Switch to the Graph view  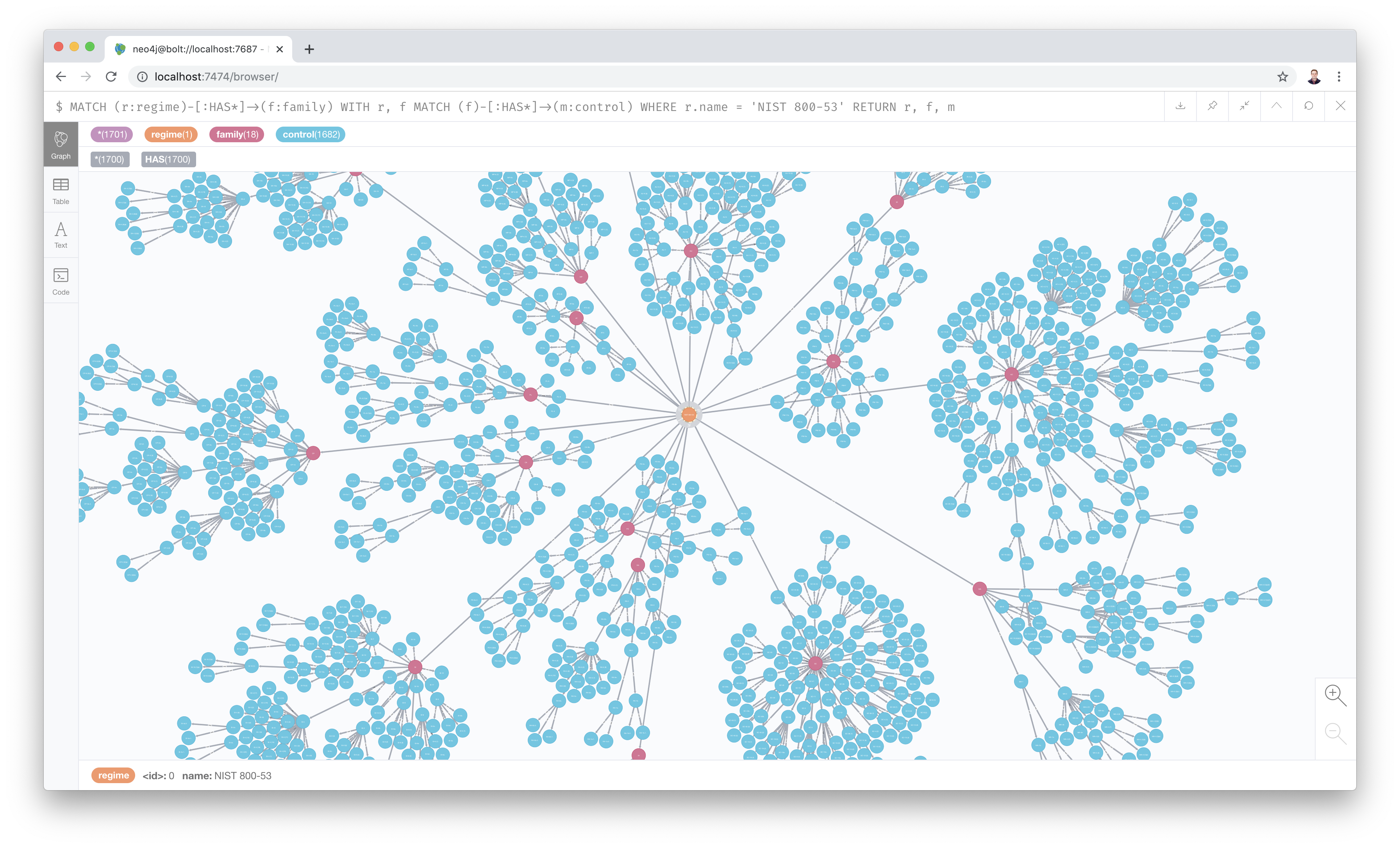click(61, 144)
